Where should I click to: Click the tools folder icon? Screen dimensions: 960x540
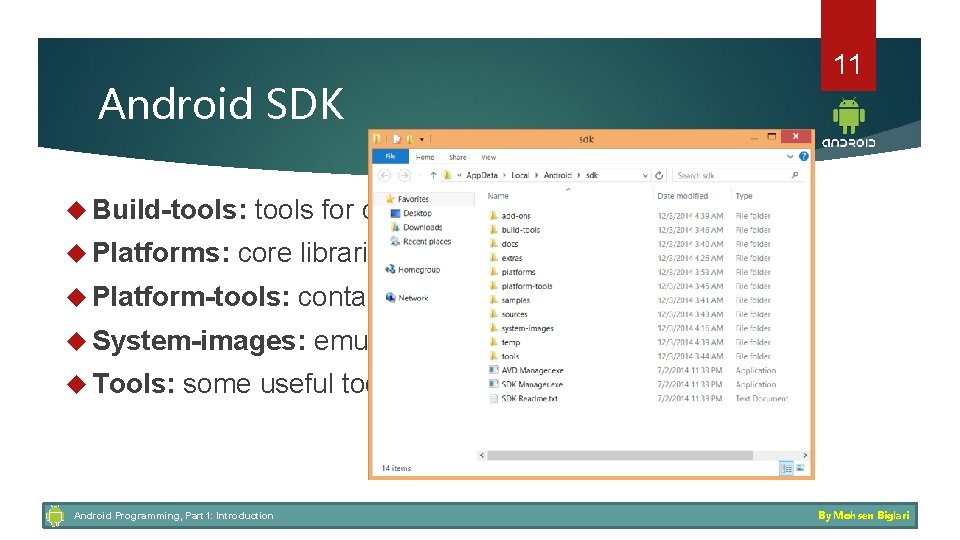pyautogui.click(x=493, y=356)
